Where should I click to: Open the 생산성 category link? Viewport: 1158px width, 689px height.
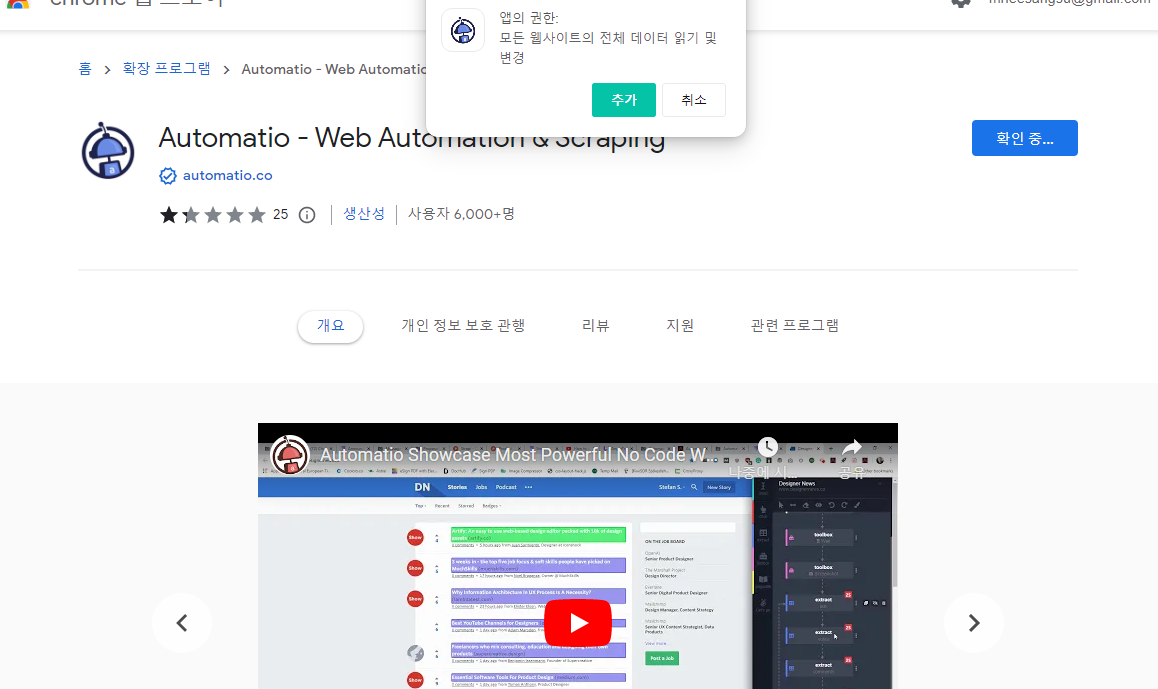pyautogui.click(x=364, y=214)
